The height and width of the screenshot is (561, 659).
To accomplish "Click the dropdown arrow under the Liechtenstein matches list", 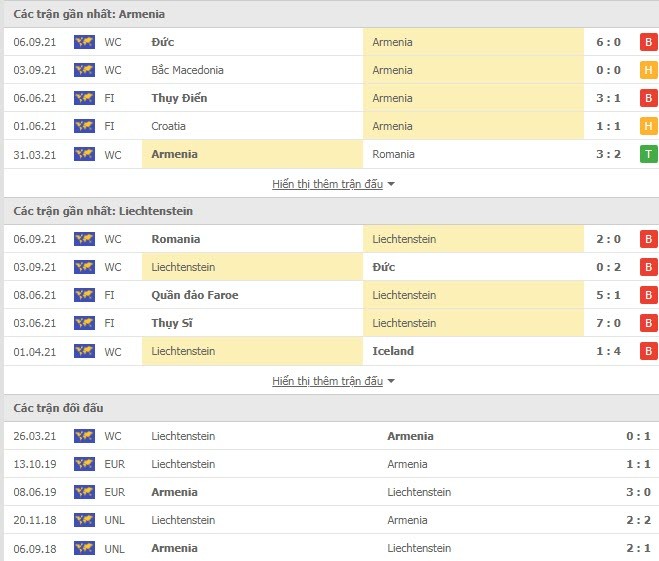I will click(x=391, y=381).
